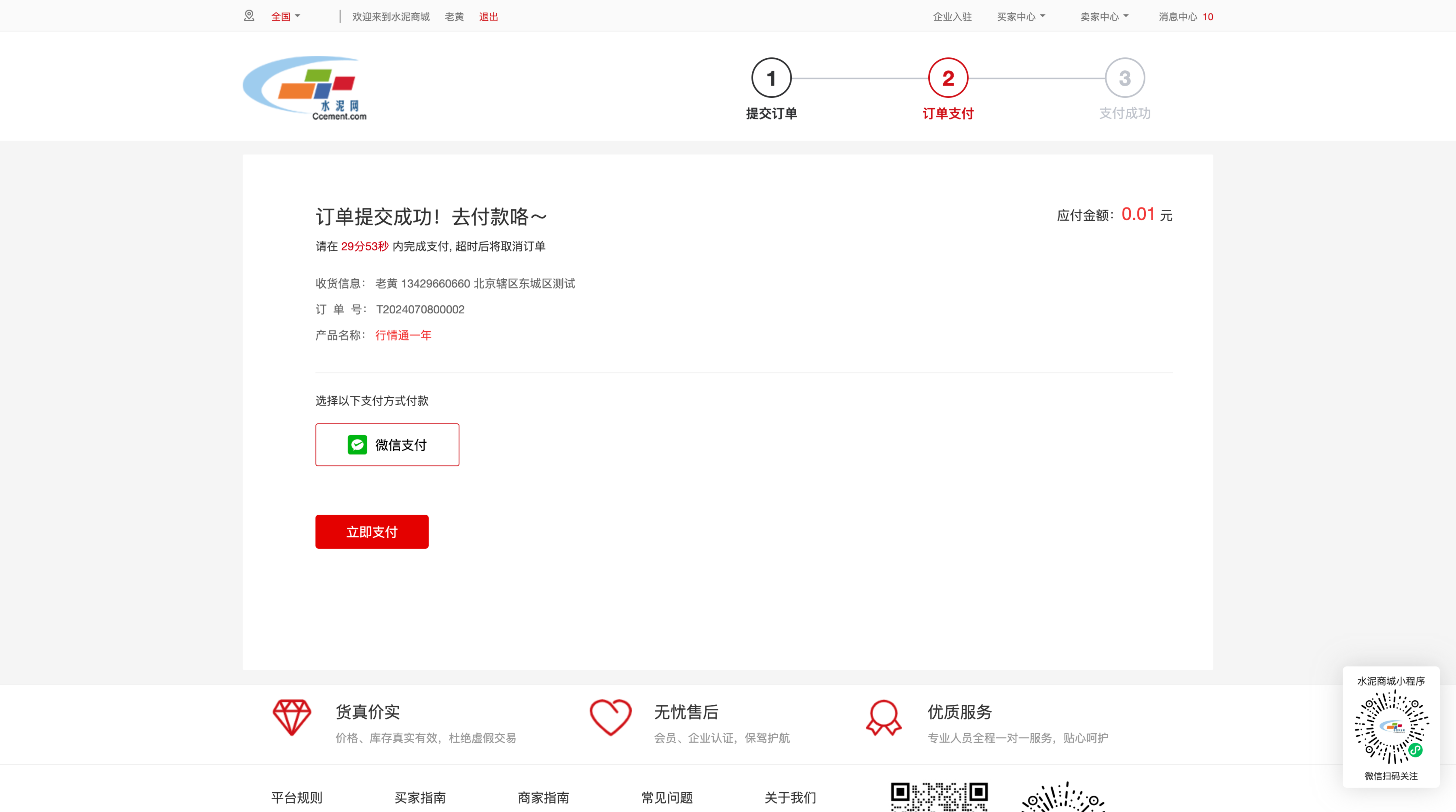Select the 微信支付 payment option

point(387,444)
